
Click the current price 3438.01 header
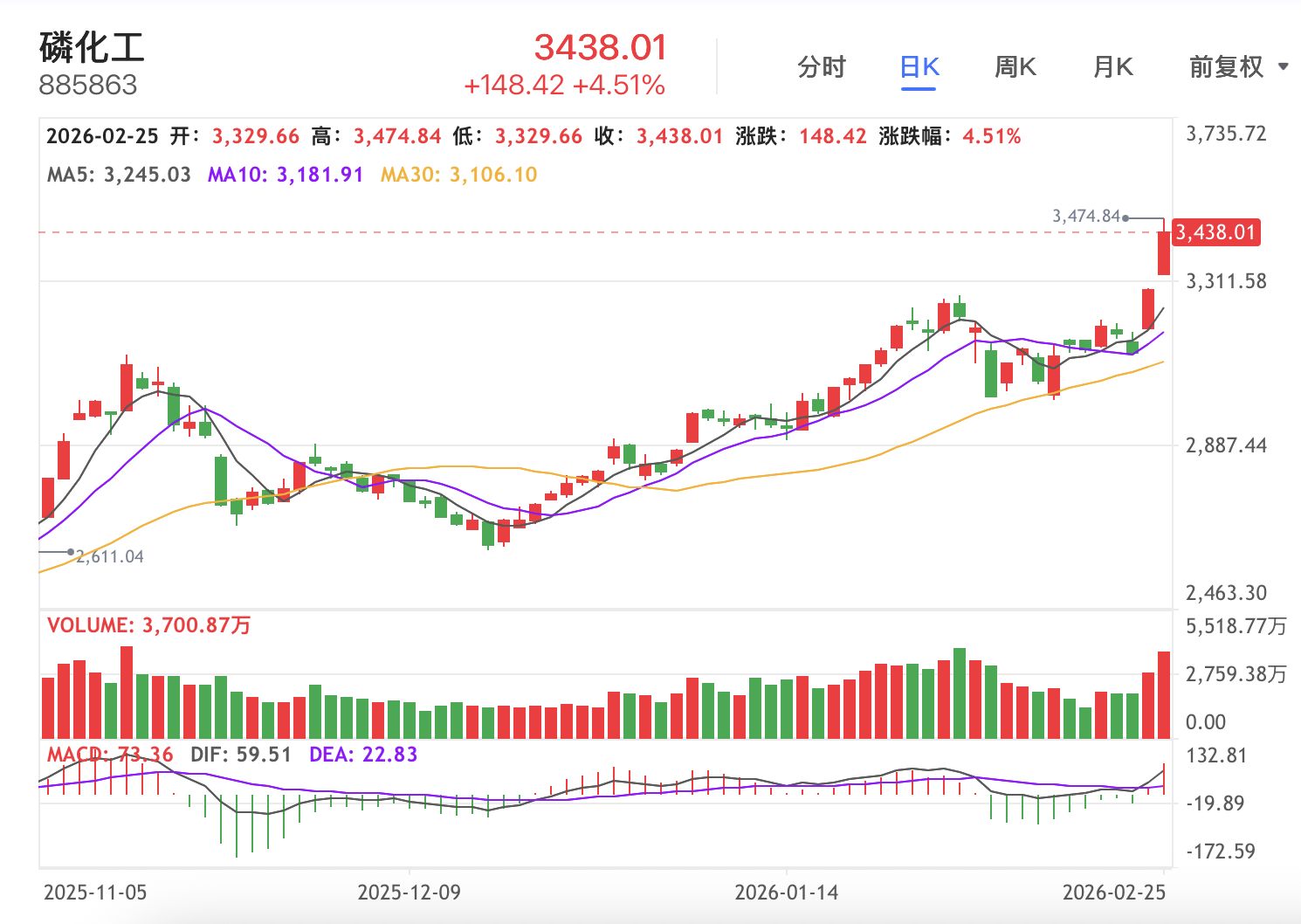coord(601,47)
